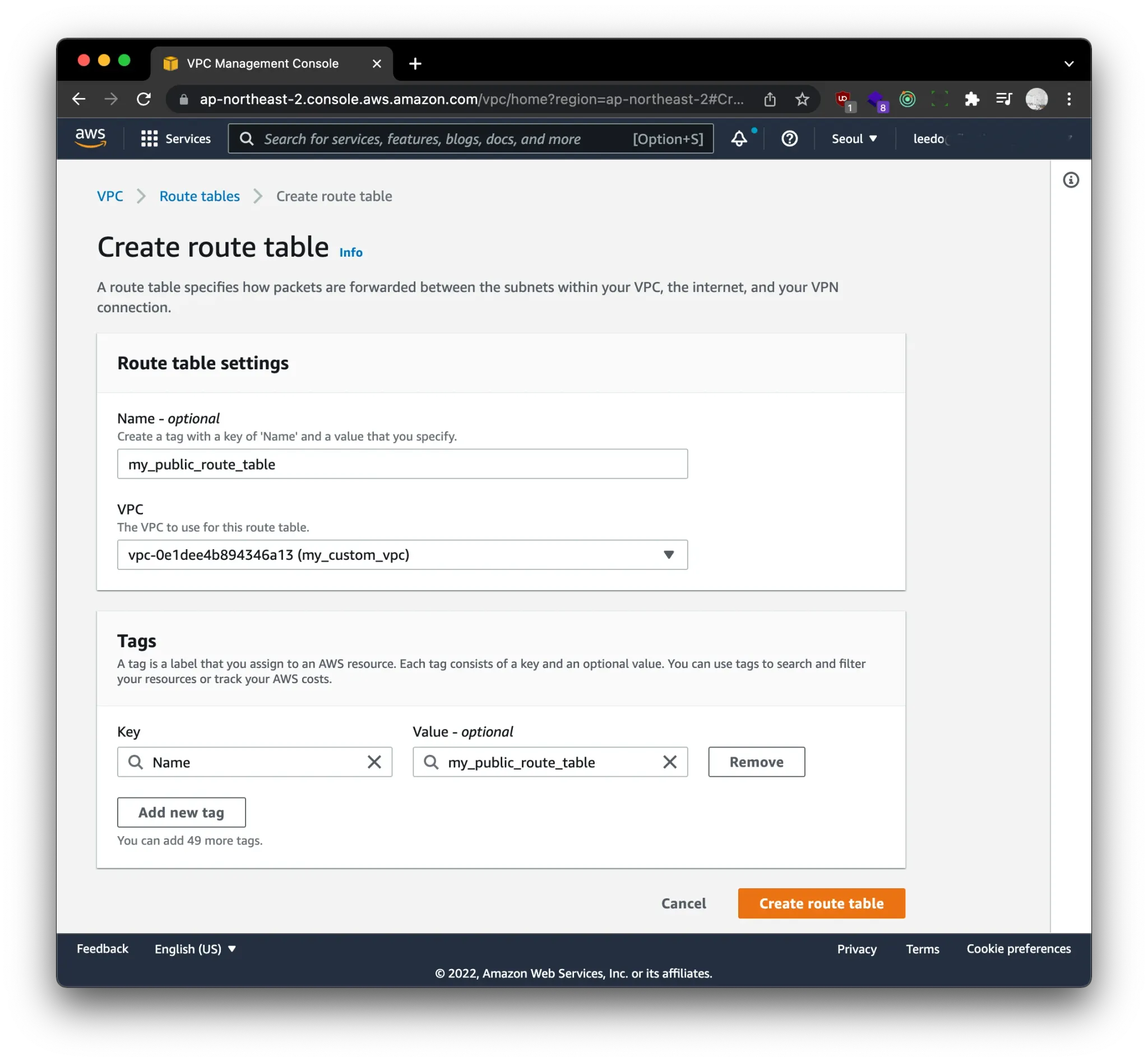This screenshot has height=1062, width=1148.
Task: Clear the tag Value field with X
Action: pyautogui.click(x=669, y=762)
